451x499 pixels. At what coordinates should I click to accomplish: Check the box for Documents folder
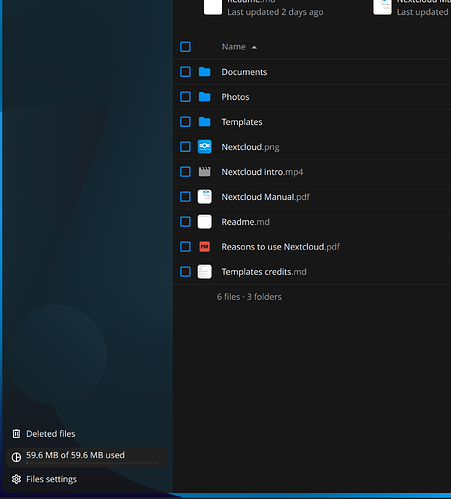pyautogui.click(x=185, y=72)
